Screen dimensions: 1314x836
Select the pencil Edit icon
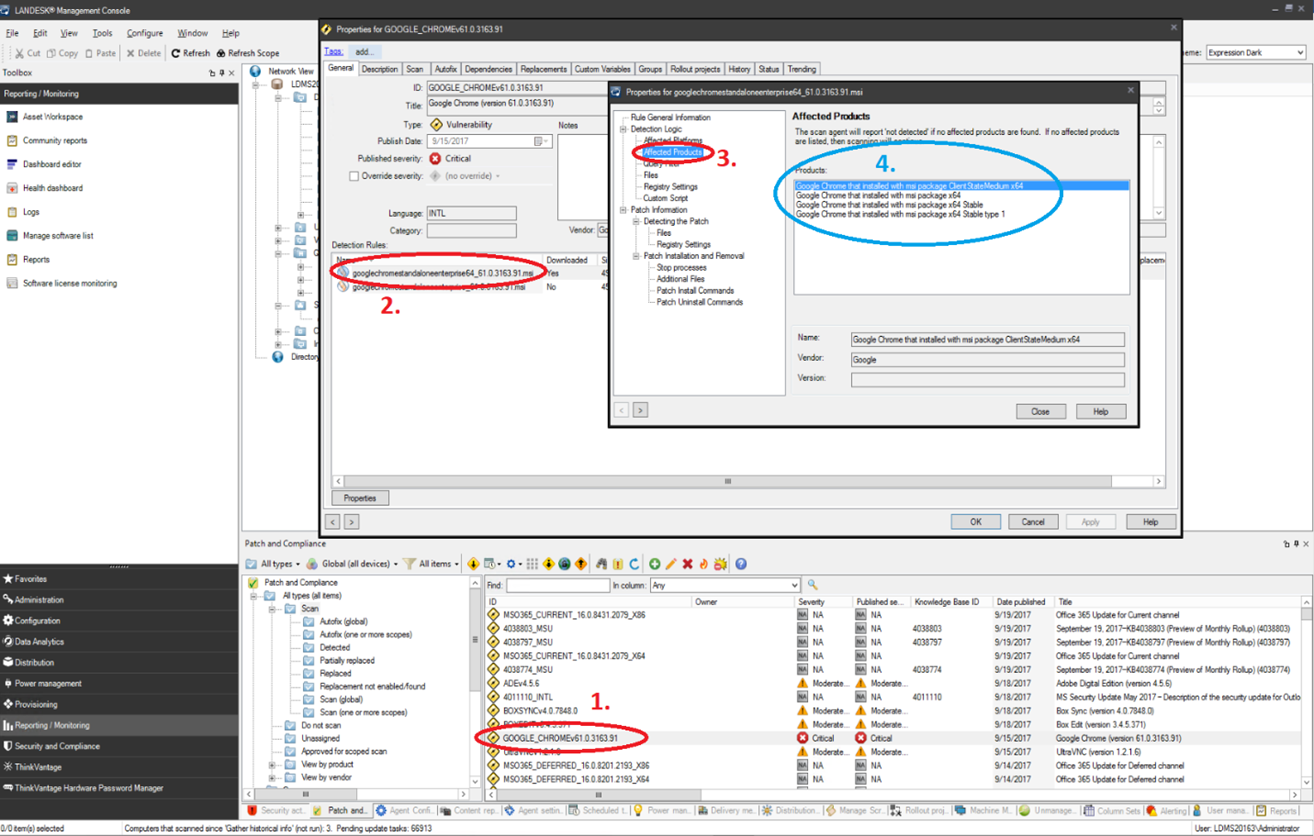(670, 563)
